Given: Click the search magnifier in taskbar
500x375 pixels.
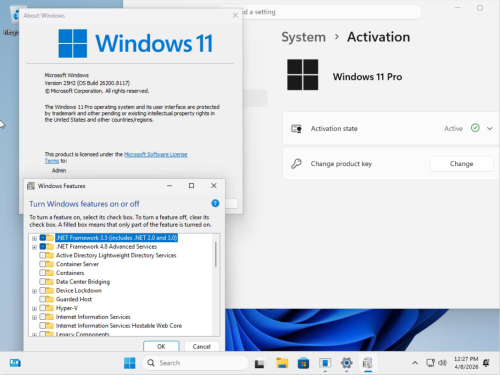Looking at the screenshot, I should [x=151, y=363].
